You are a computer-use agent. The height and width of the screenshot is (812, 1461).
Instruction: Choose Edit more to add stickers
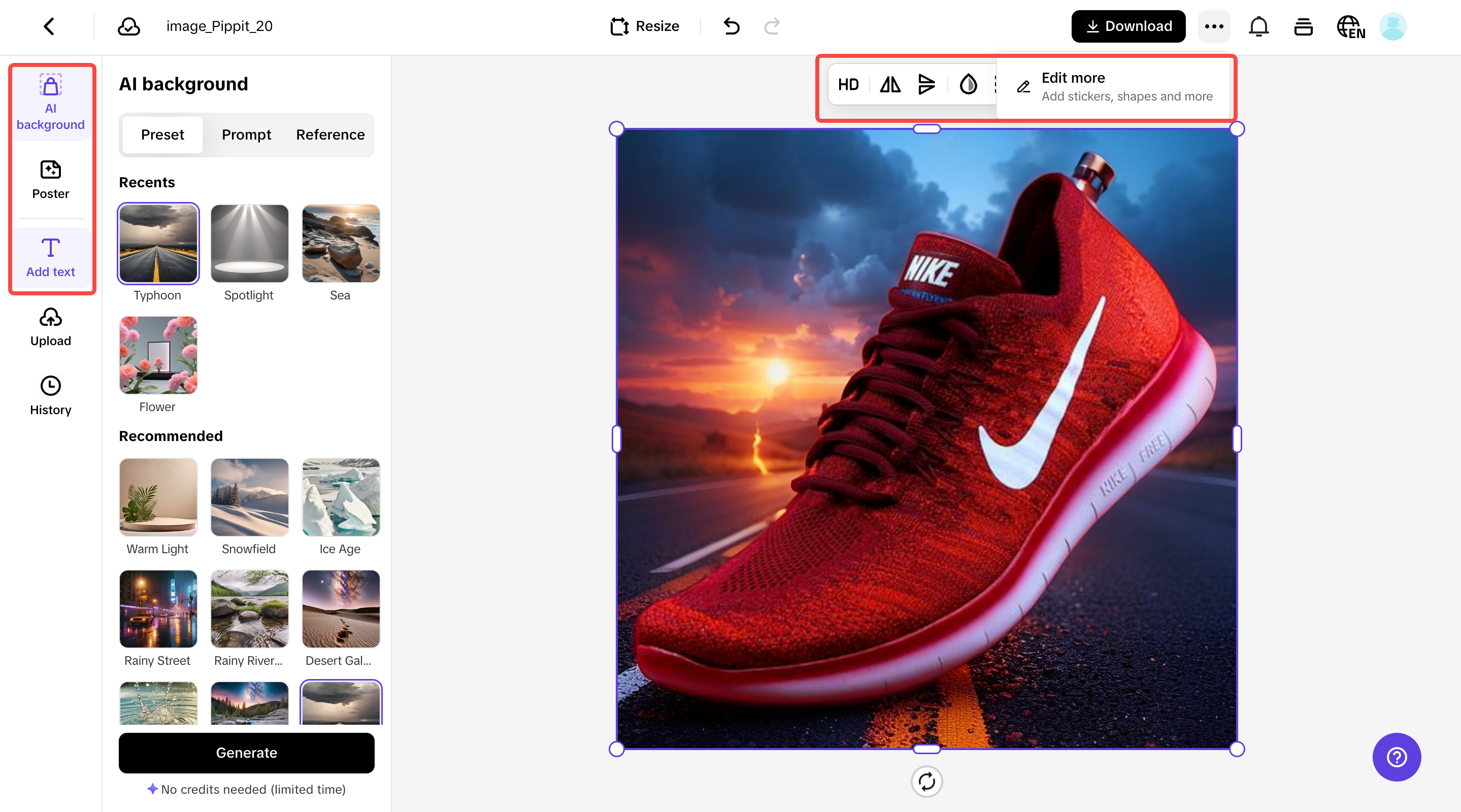[1114, 86]
